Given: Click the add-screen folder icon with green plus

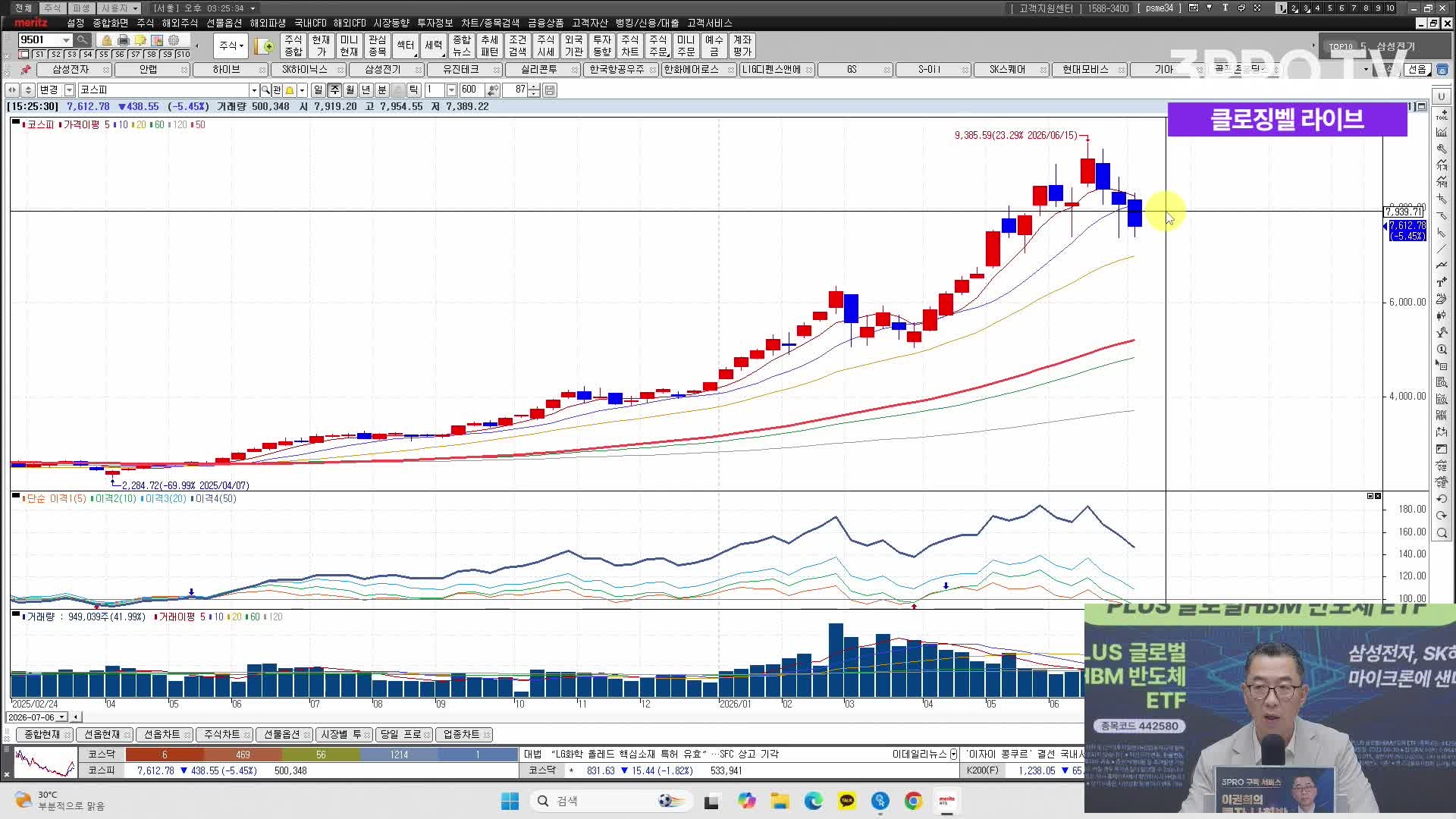Looking at the screenshot, I should pyautogui.click(x=265, y=46).
